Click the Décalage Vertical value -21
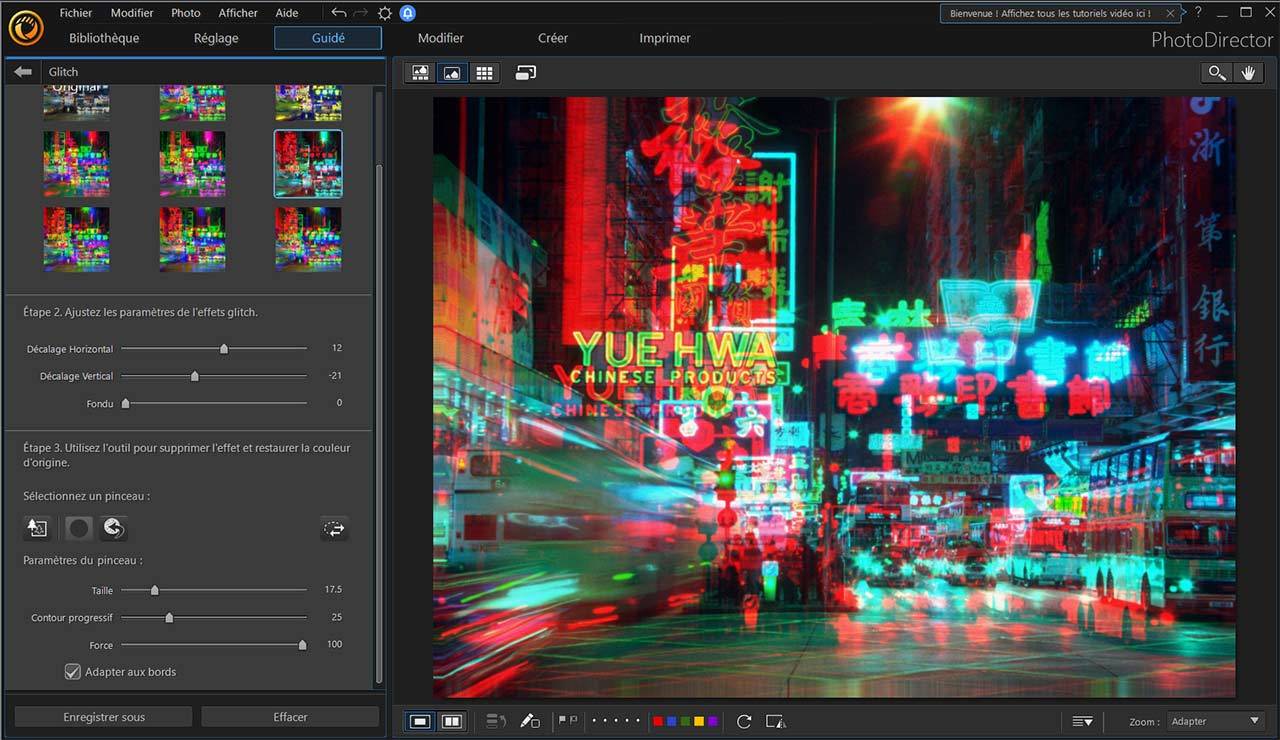Image resolution: width=1280 pixels, height=740 pixels. [335, 376]
